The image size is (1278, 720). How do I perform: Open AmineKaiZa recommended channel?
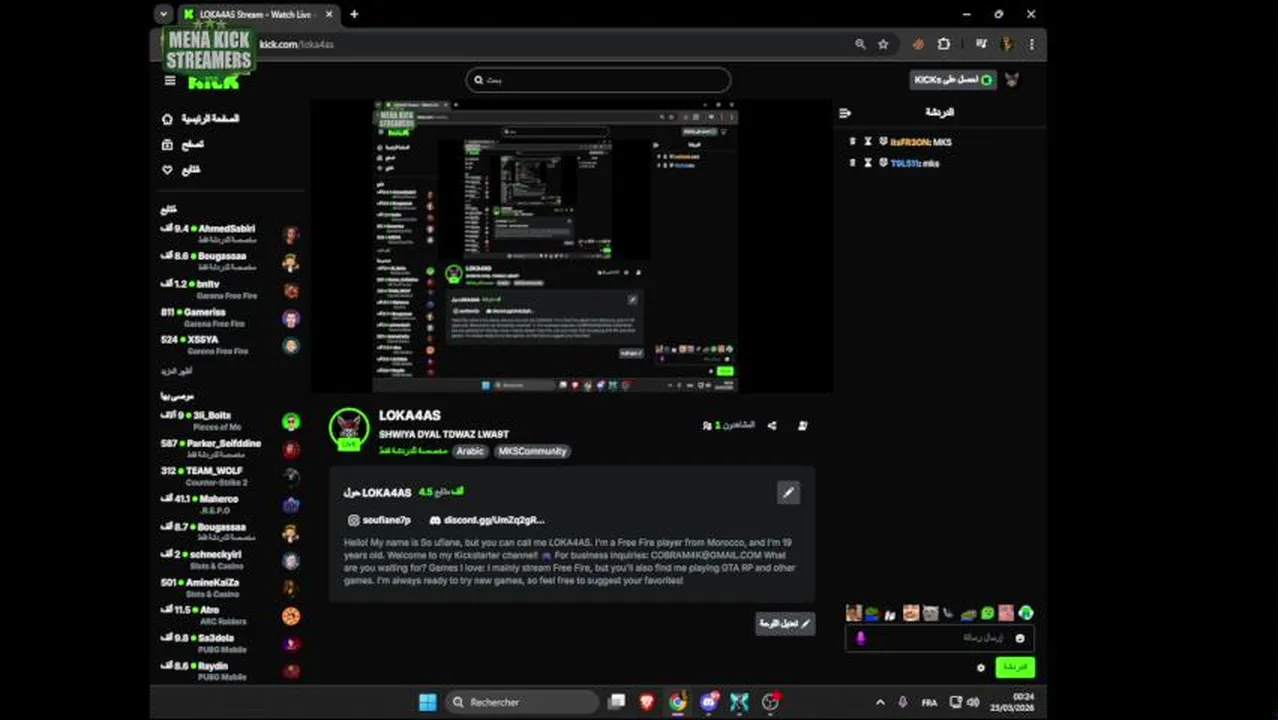(x=230, y=588)
